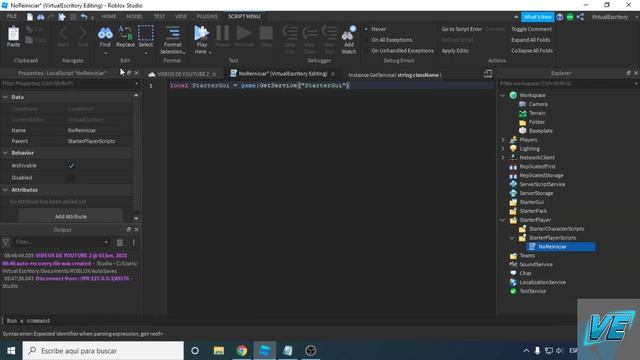Undock the Explorer panel

[x=628, y=73]
